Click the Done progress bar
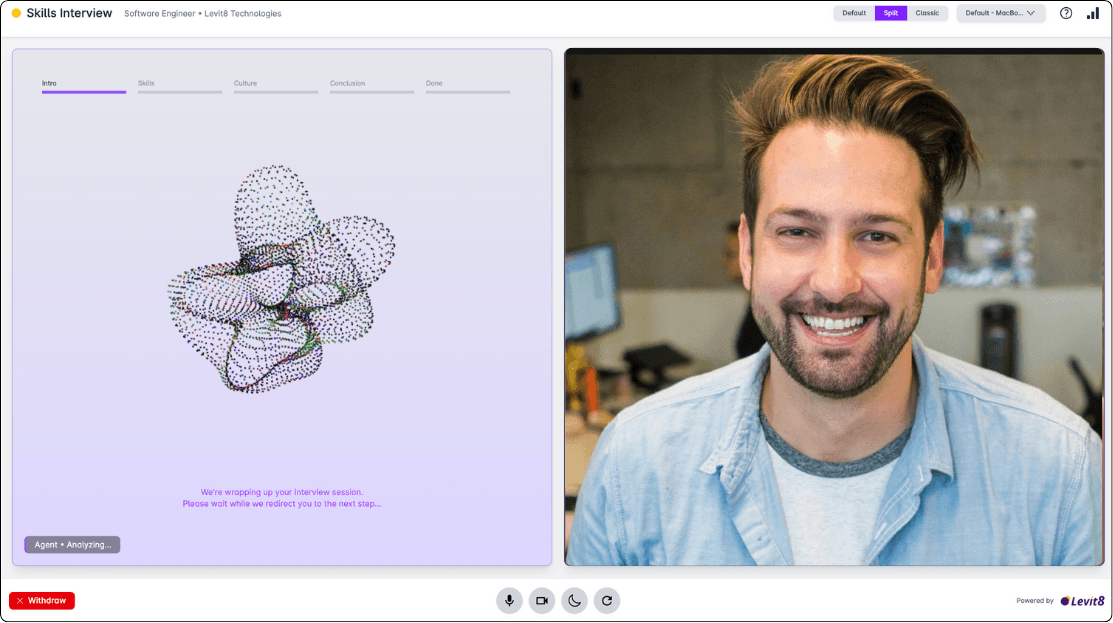The height and width of the screenshot is (623, 1113). pos(467,92)
